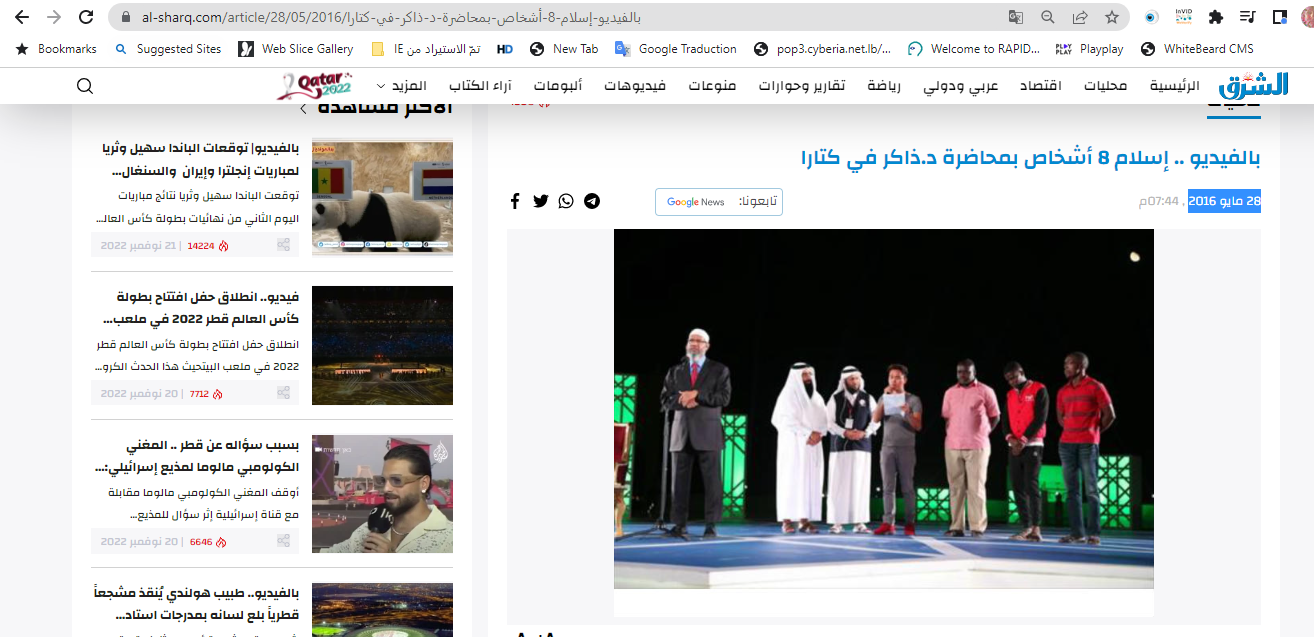Open the رياضة menu section
The image size is (1314, 637).
pyautogui.click(x=883, y=86)
